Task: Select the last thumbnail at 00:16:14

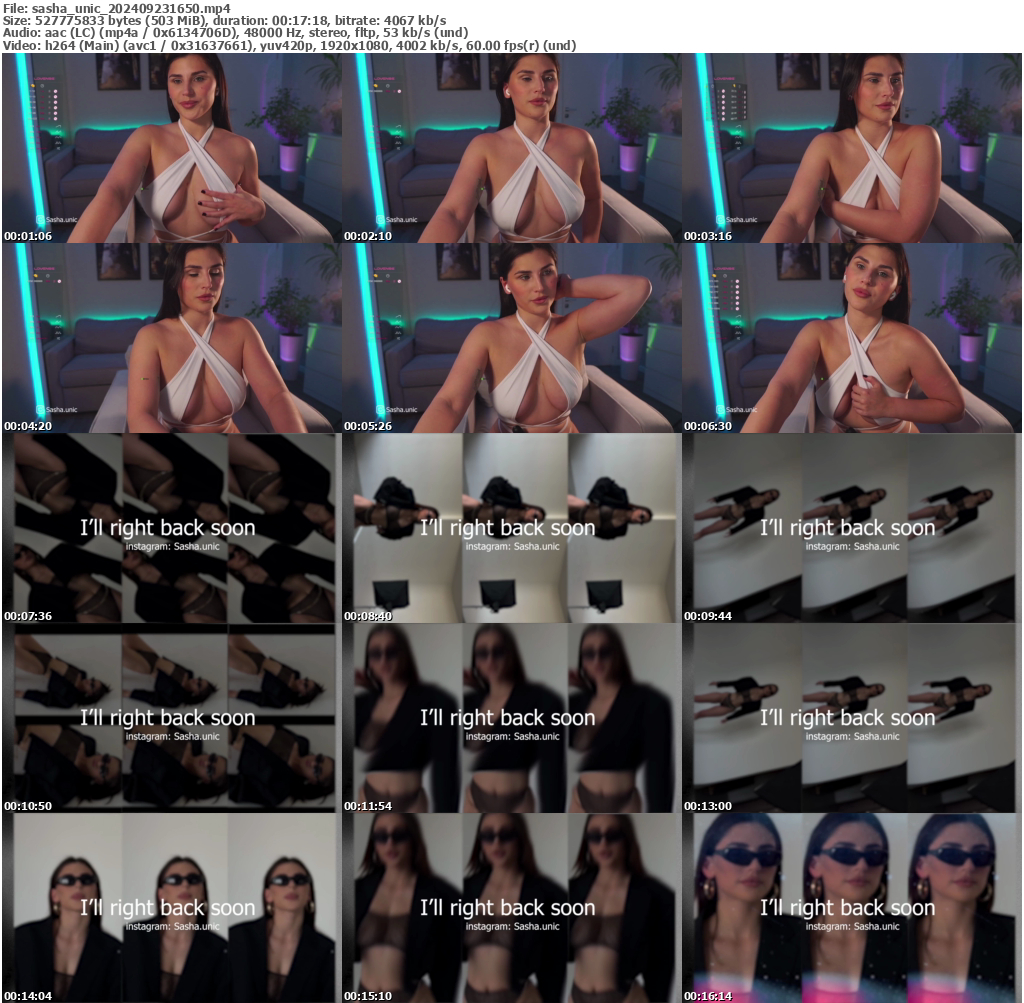Action: tap(851, 908)
